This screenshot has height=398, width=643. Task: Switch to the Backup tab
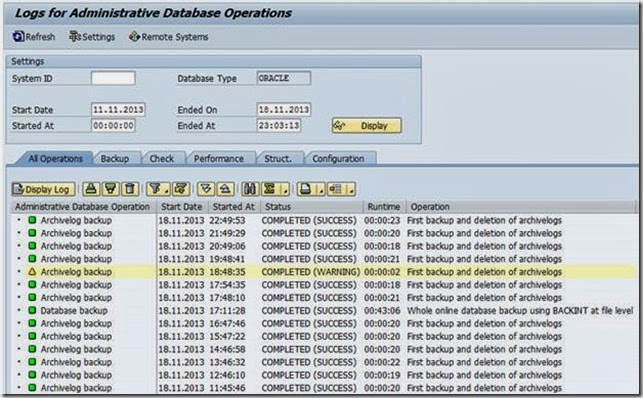click(x=115, y=159)
